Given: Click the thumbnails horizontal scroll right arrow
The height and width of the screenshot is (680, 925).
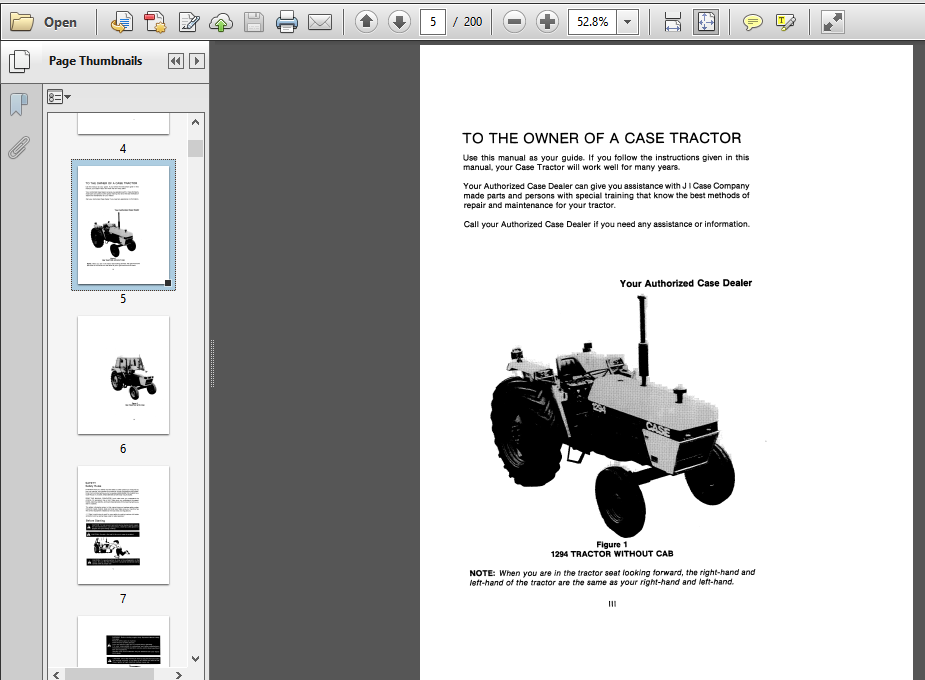Looking at the screenshot, I should [179, 675].
